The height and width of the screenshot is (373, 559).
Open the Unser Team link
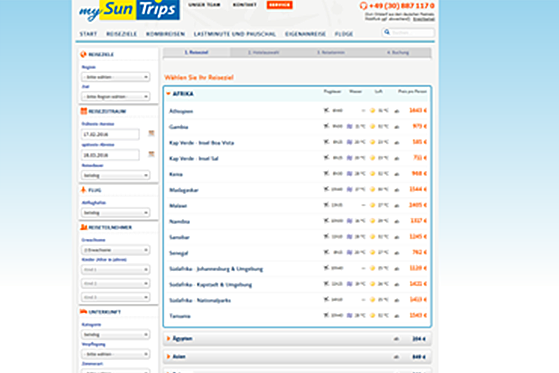click(204, 5)
